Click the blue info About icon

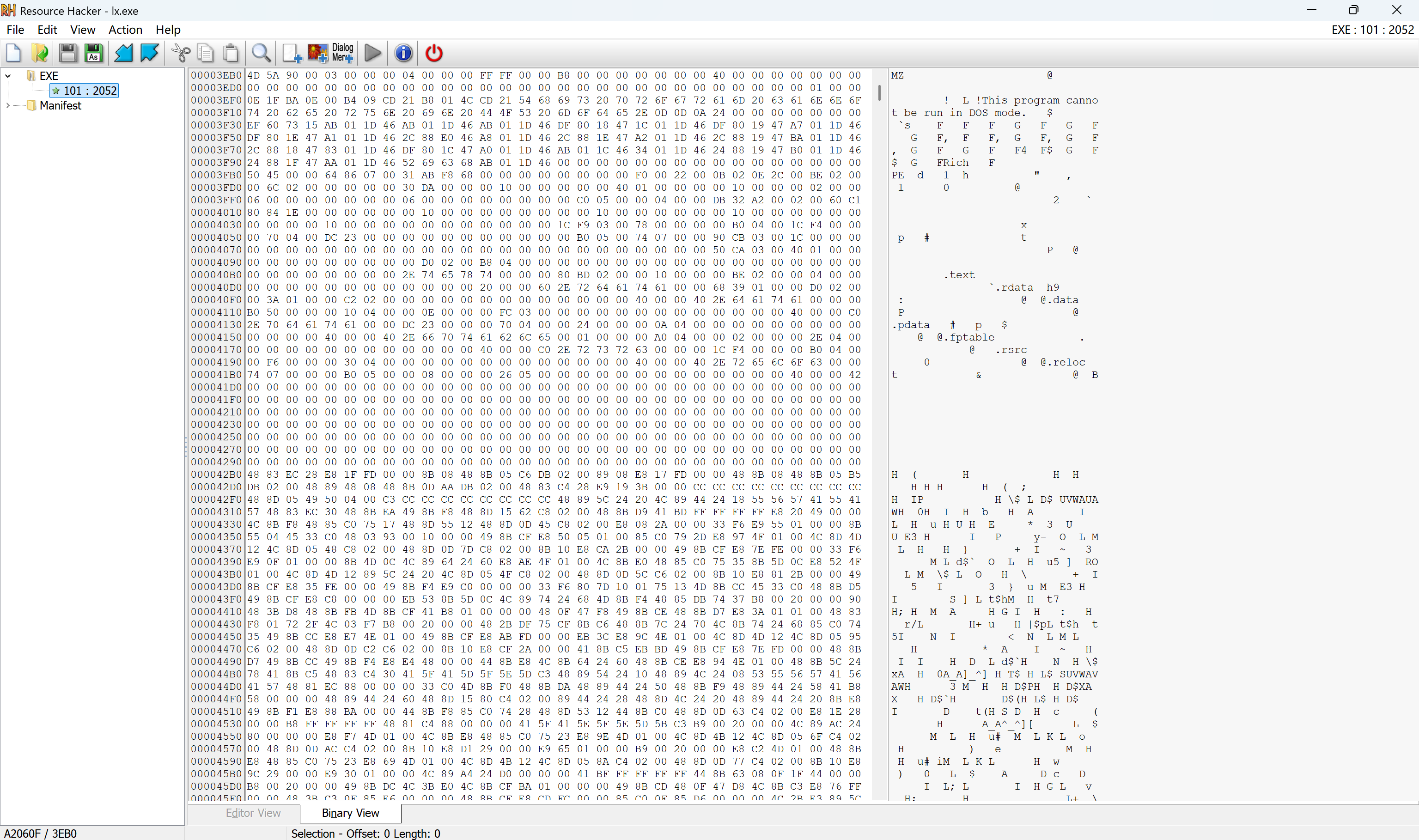tap(403, 53)
